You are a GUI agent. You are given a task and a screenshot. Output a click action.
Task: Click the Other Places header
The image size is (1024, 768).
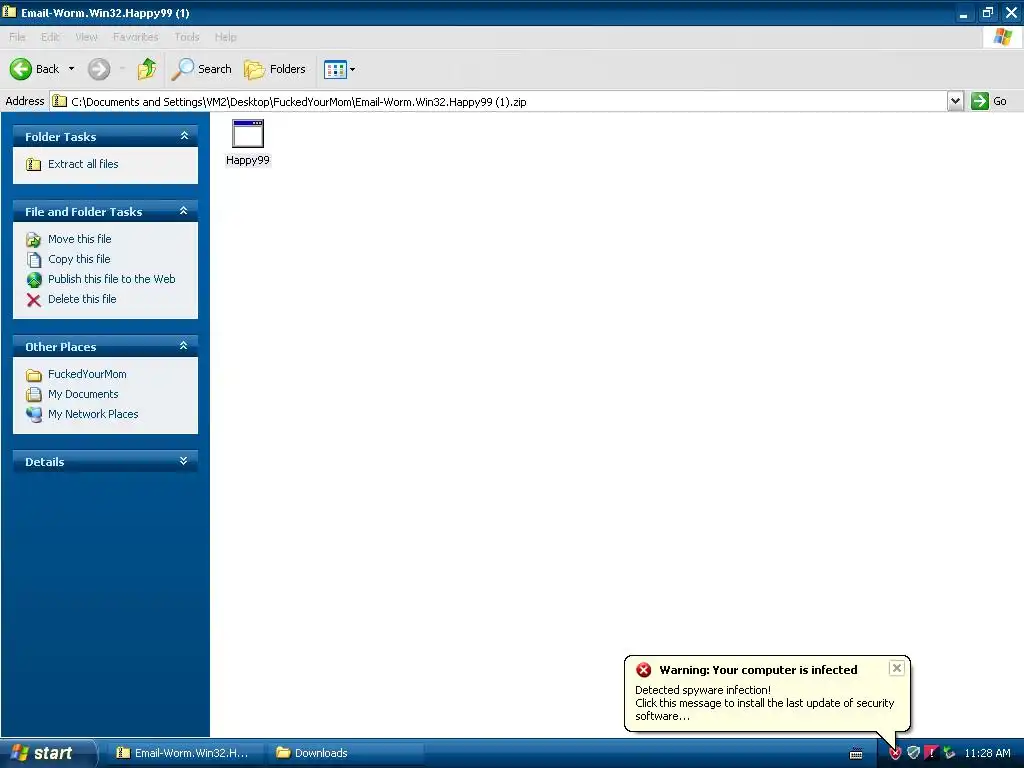pos(105,347)
